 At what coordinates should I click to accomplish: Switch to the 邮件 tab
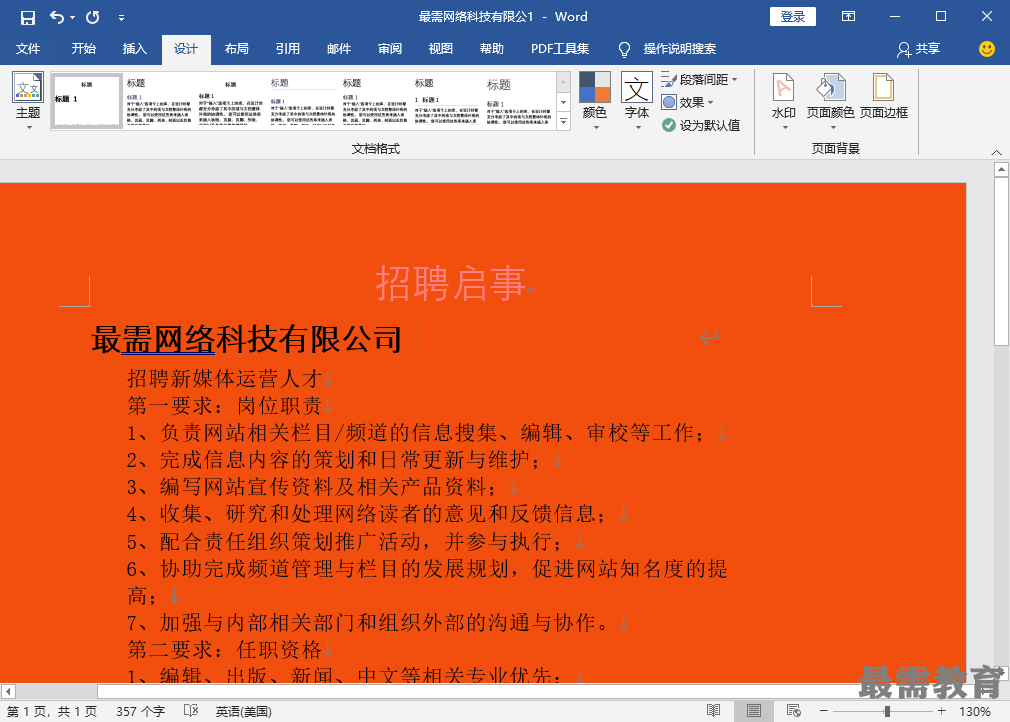point(339,49)
